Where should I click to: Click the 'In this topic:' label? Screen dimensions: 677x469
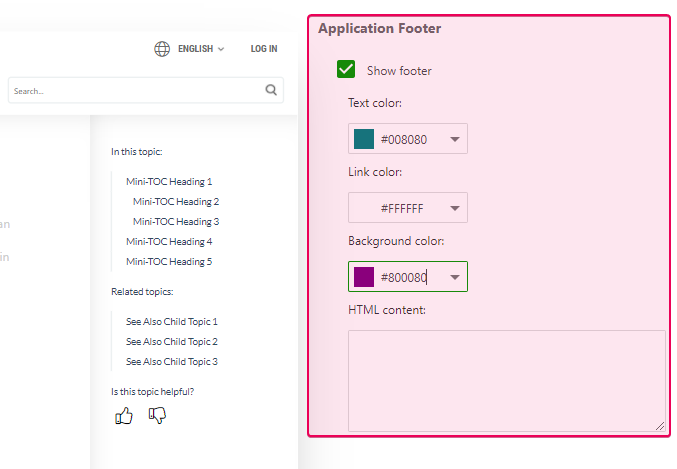pyautogui.click(x=137, y=152)
